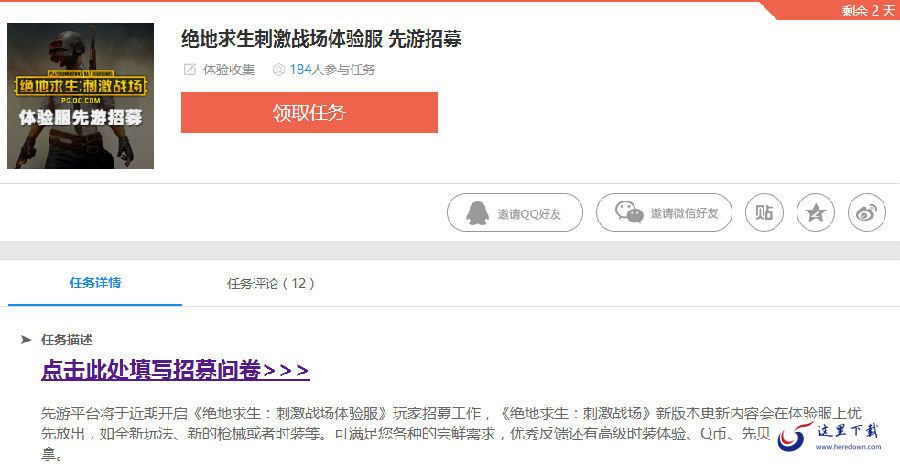
Task: Invite WeChat friends via chat bubble icon
Action: click(x=630, y=212)
